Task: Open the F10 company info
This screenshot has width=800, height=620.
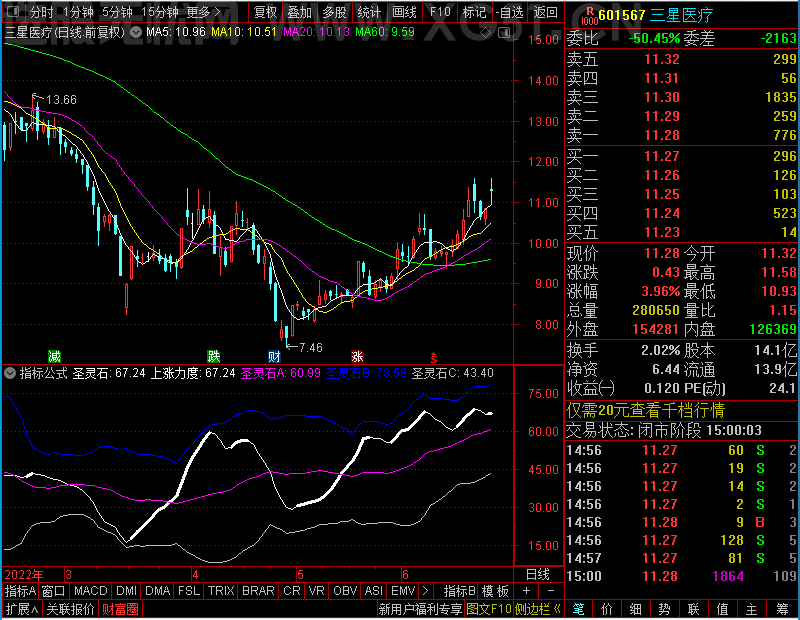Action: coord(440,12)
